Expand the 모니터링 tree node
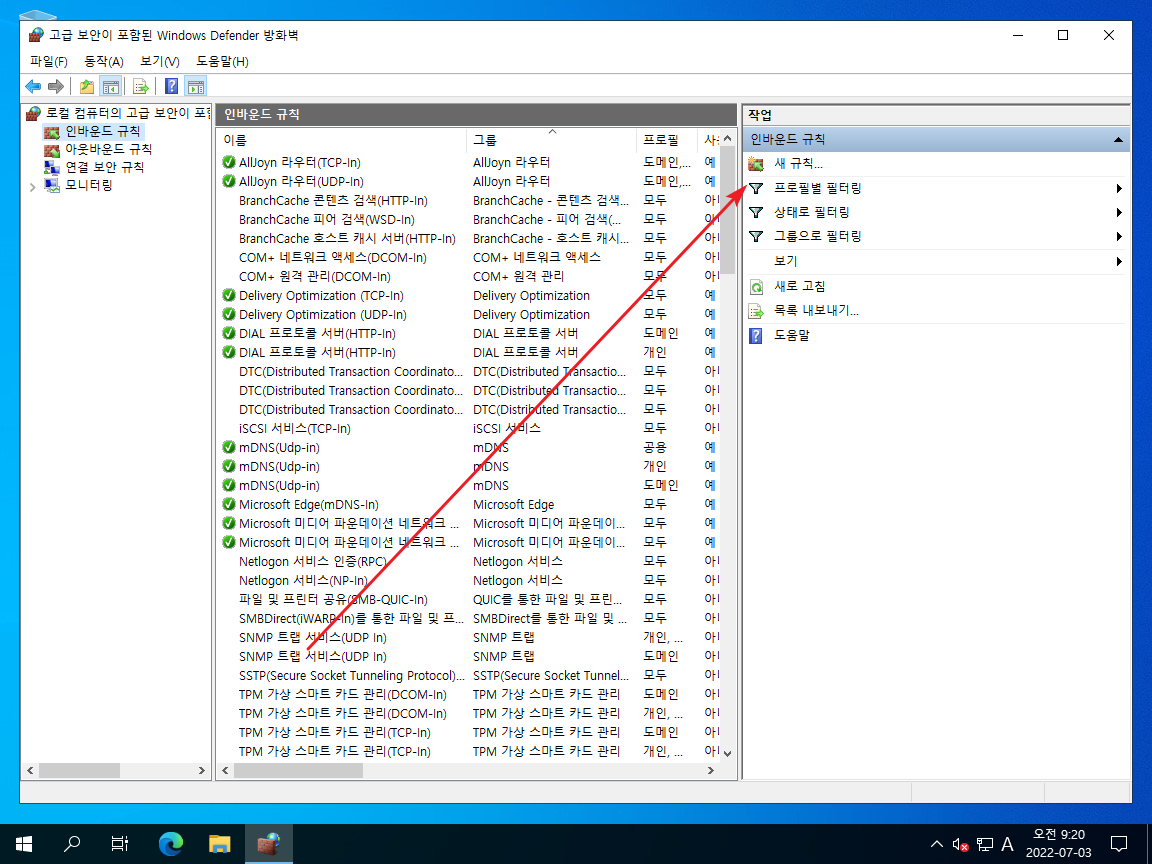The image size is (1152, 864). pos(32,187)
